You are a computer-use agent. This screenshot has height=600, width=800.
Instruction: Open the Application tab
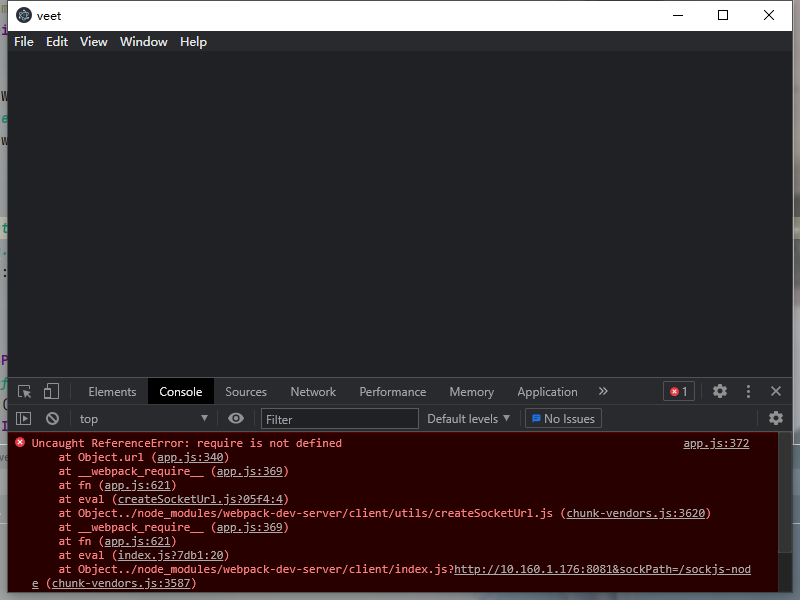(547, 392)
